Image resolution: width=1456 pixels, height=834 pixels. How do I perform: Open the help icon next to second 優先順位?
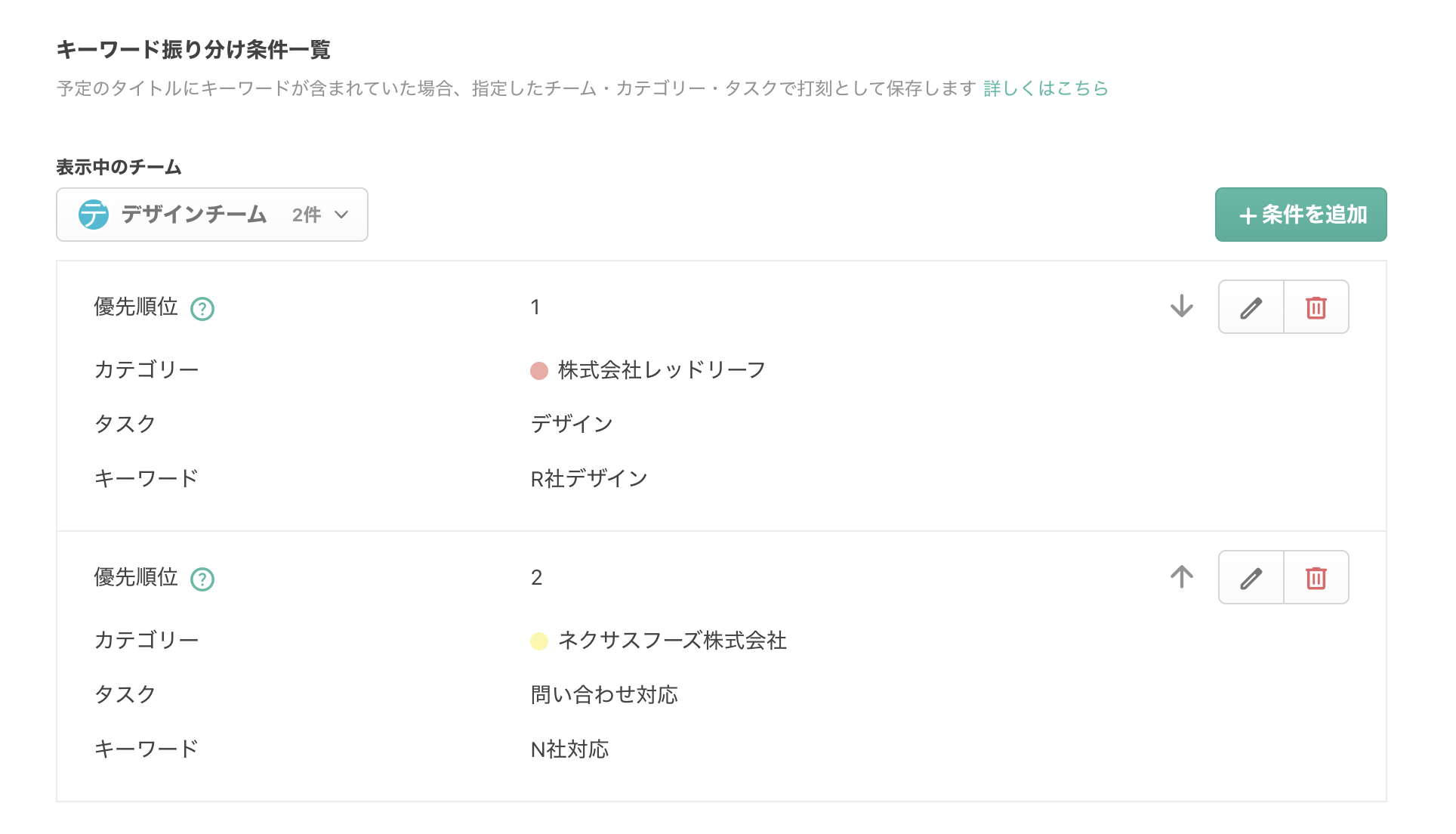pyautogui.click(x=202, y=579)
